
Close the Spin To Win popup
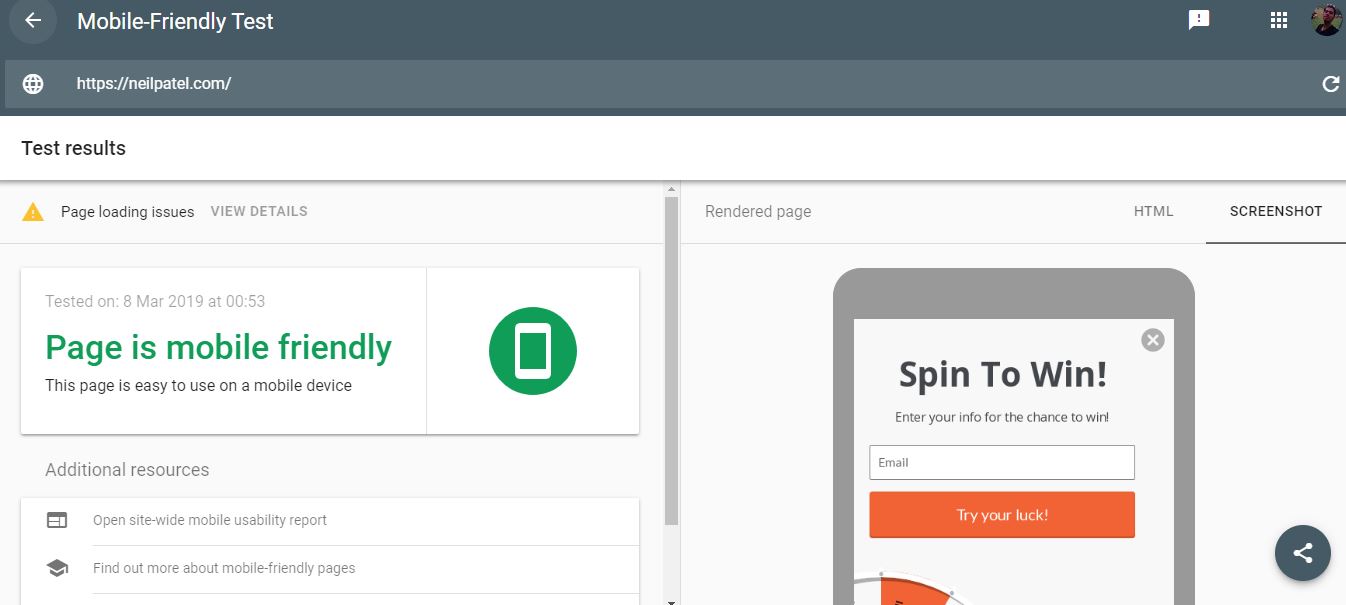point(1153,340)
